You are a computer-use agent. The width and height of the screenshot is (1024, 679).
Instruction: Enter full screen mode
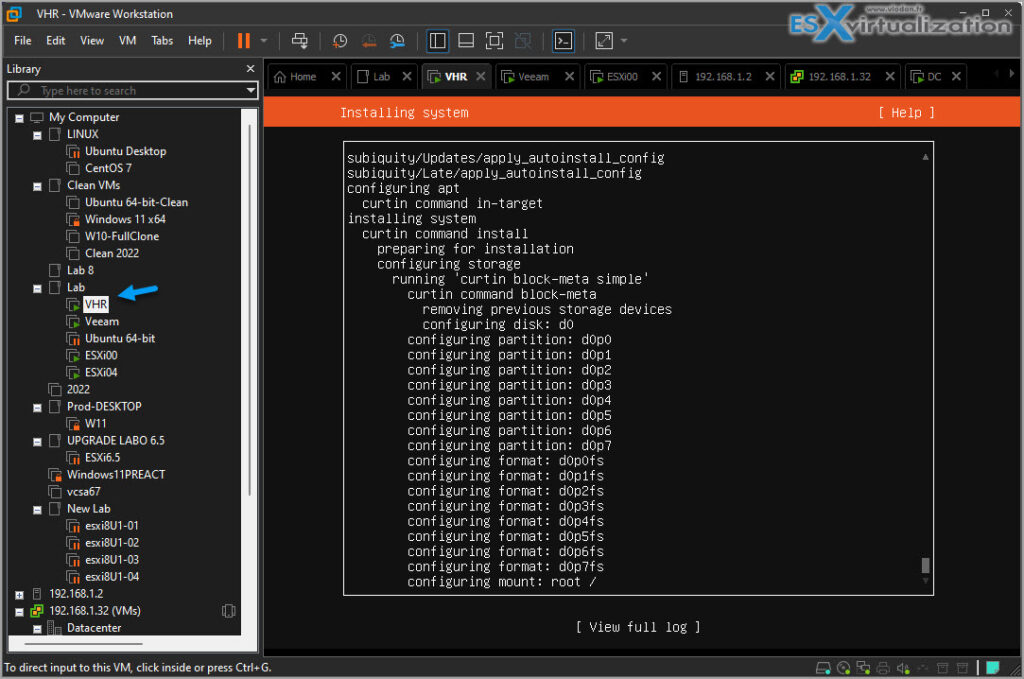[493, 40]
